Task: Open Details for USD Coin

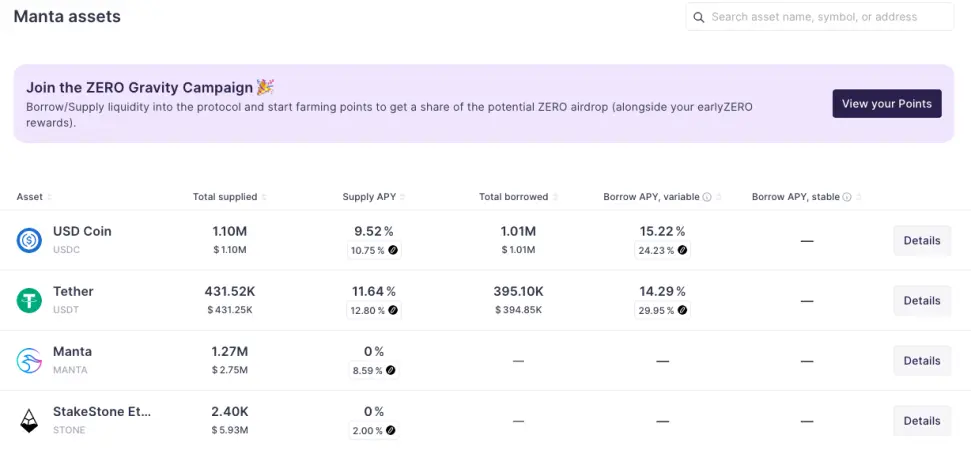Action: tap(922, 240)
